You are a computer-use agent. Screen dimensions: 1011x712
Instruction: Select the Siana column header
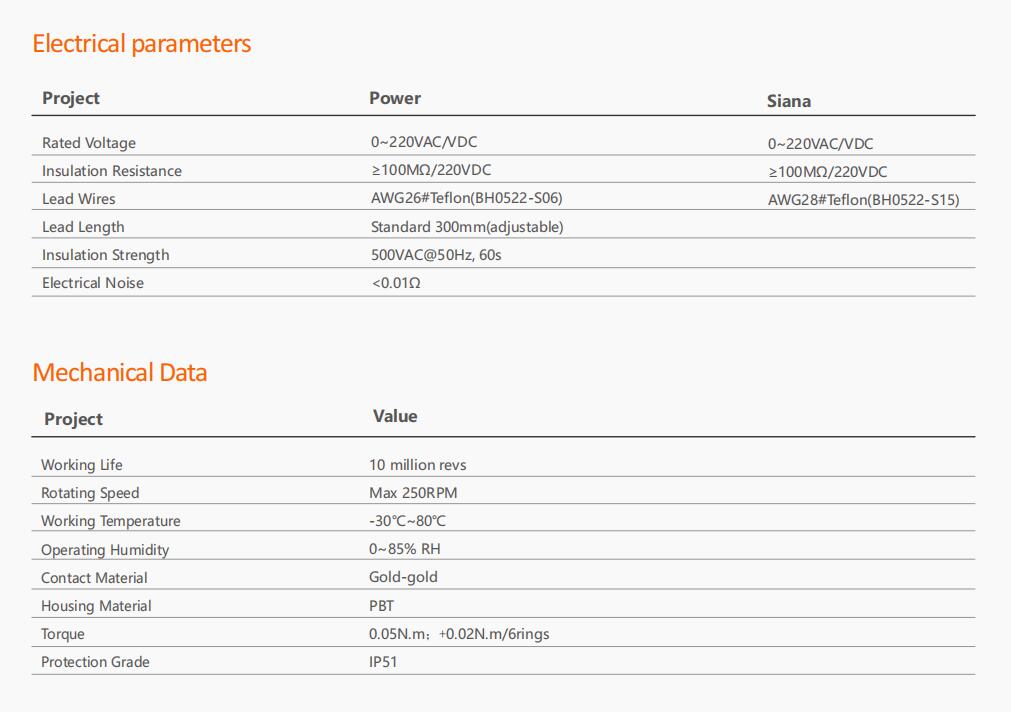[789, 101]
